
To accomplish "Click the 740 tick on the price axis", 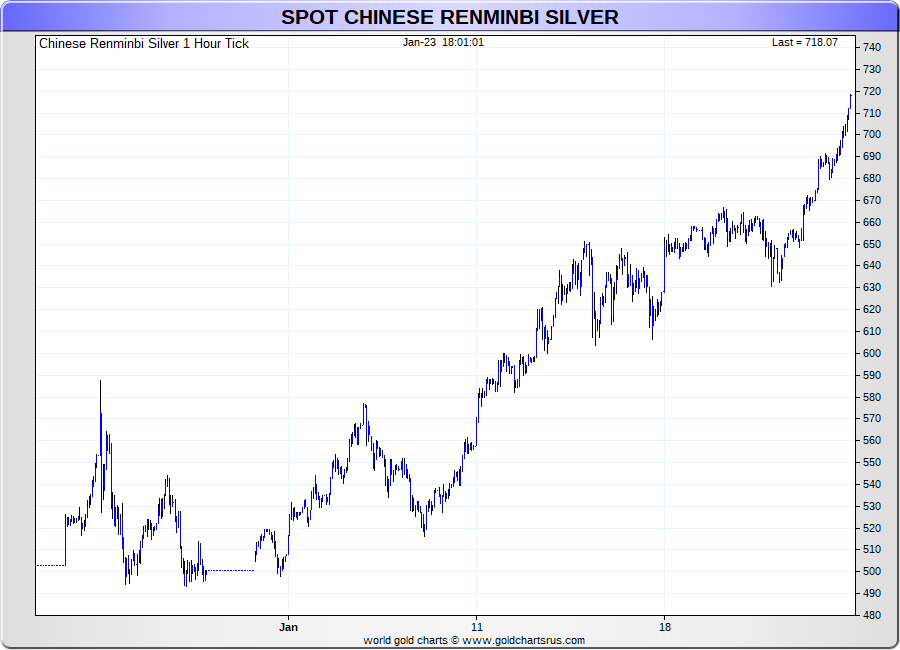I will tap(871, 48).
